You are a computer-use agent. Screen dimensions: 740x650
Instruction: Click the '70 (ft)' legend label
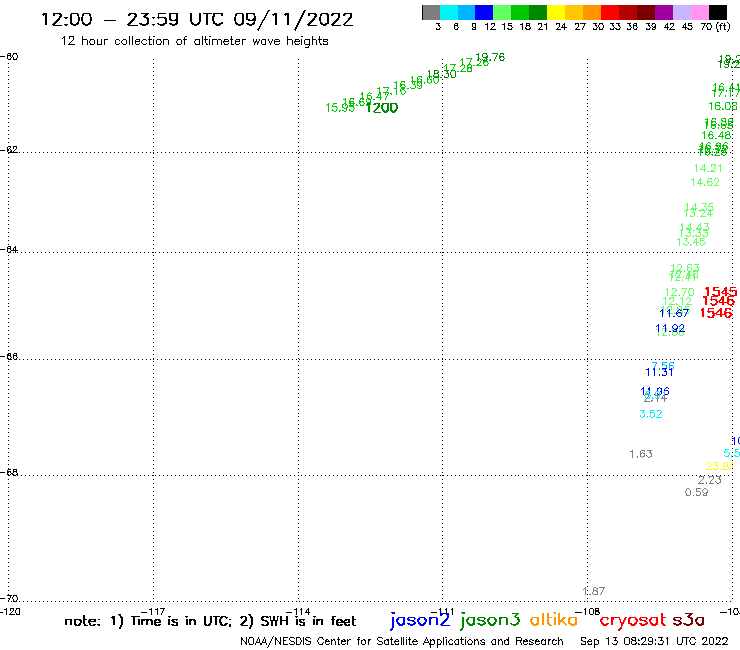click(x=715, y=27)
